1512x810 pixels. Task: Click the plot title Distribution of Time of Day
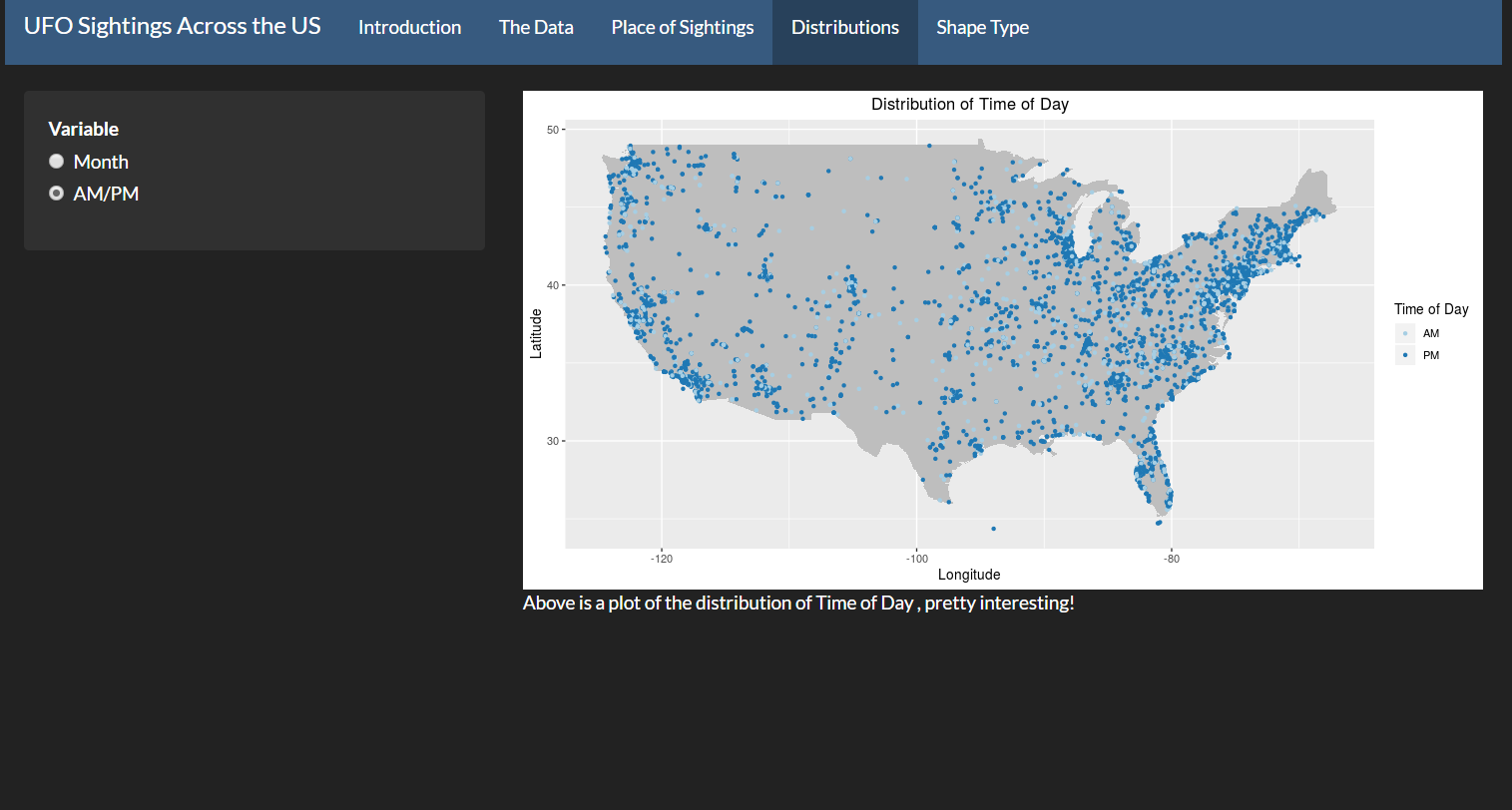[x=970, y=104]
